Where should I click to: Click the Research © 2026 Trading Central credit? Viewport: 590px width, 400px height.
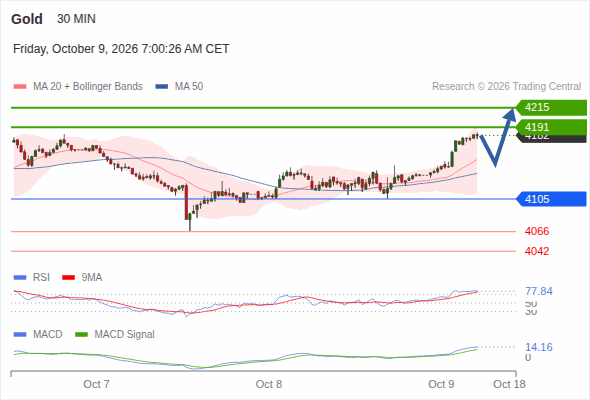pos(506,87)
